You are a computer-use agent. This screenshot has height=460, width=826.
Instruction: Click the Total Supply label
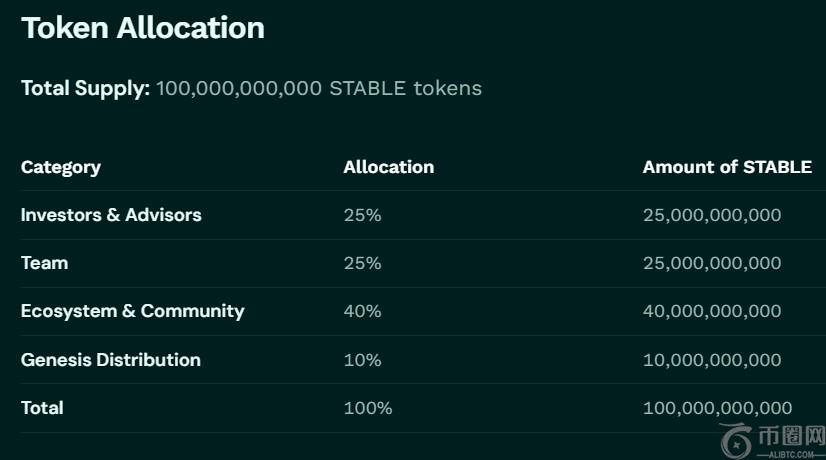click(85, 88)
